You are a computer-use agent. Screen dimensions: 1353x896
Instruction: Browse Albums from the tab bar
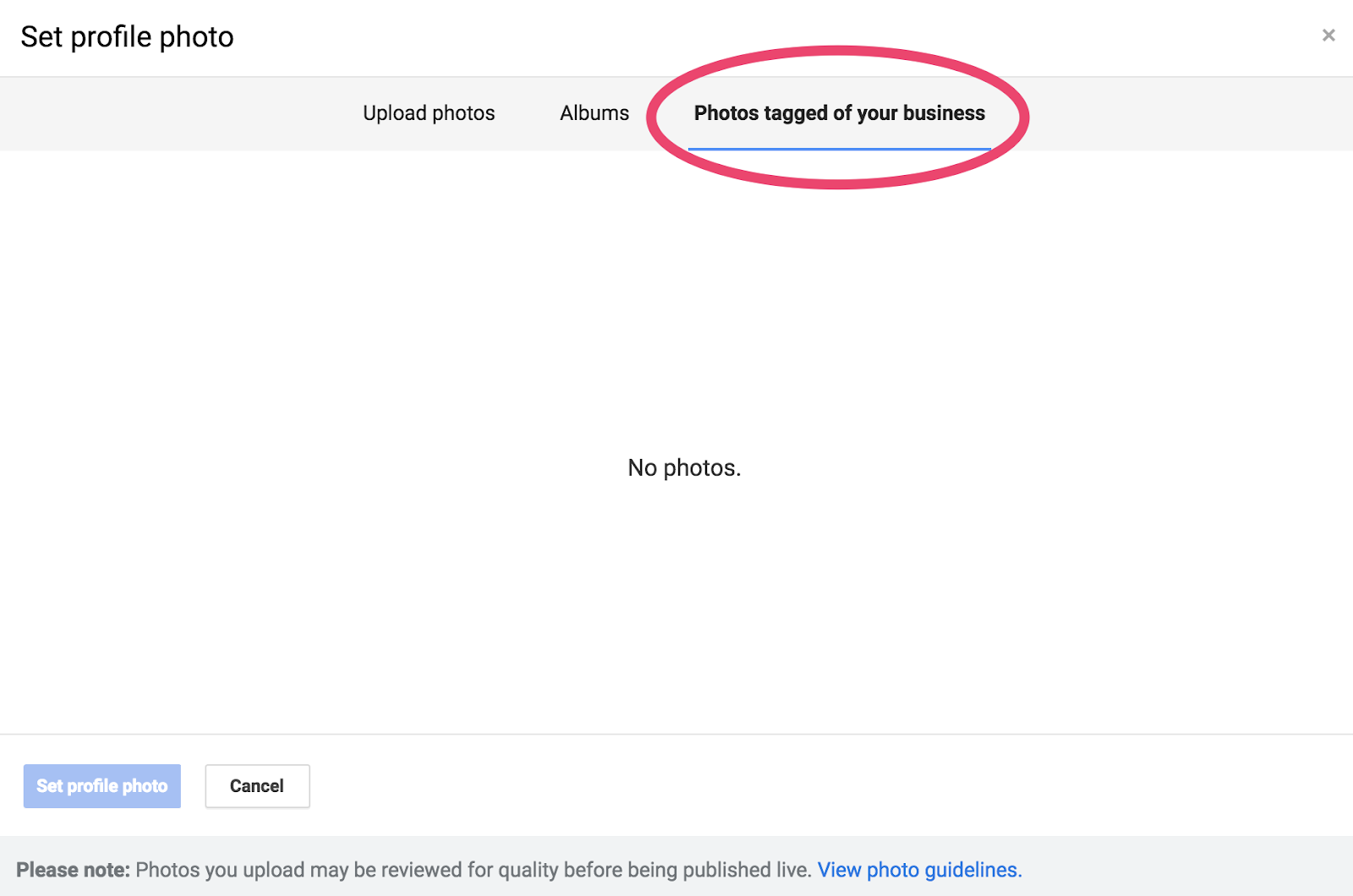coord(594,113)
